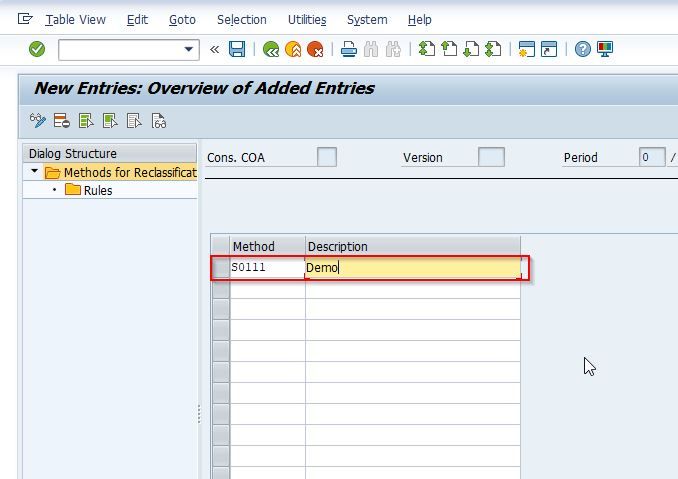Click the Delete row icon

(61, 121)
